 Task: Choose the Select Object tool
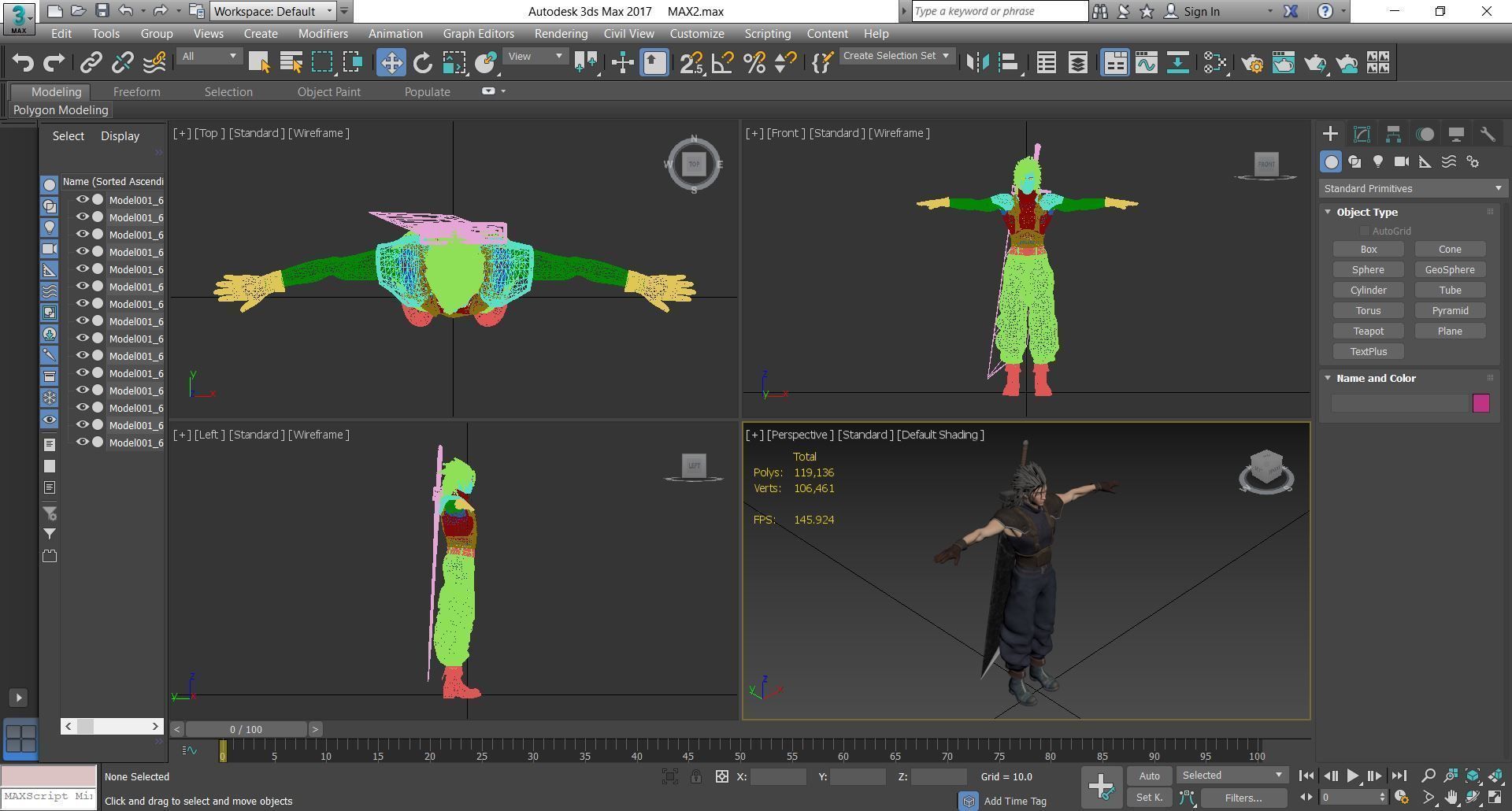[x=259, y=63]
